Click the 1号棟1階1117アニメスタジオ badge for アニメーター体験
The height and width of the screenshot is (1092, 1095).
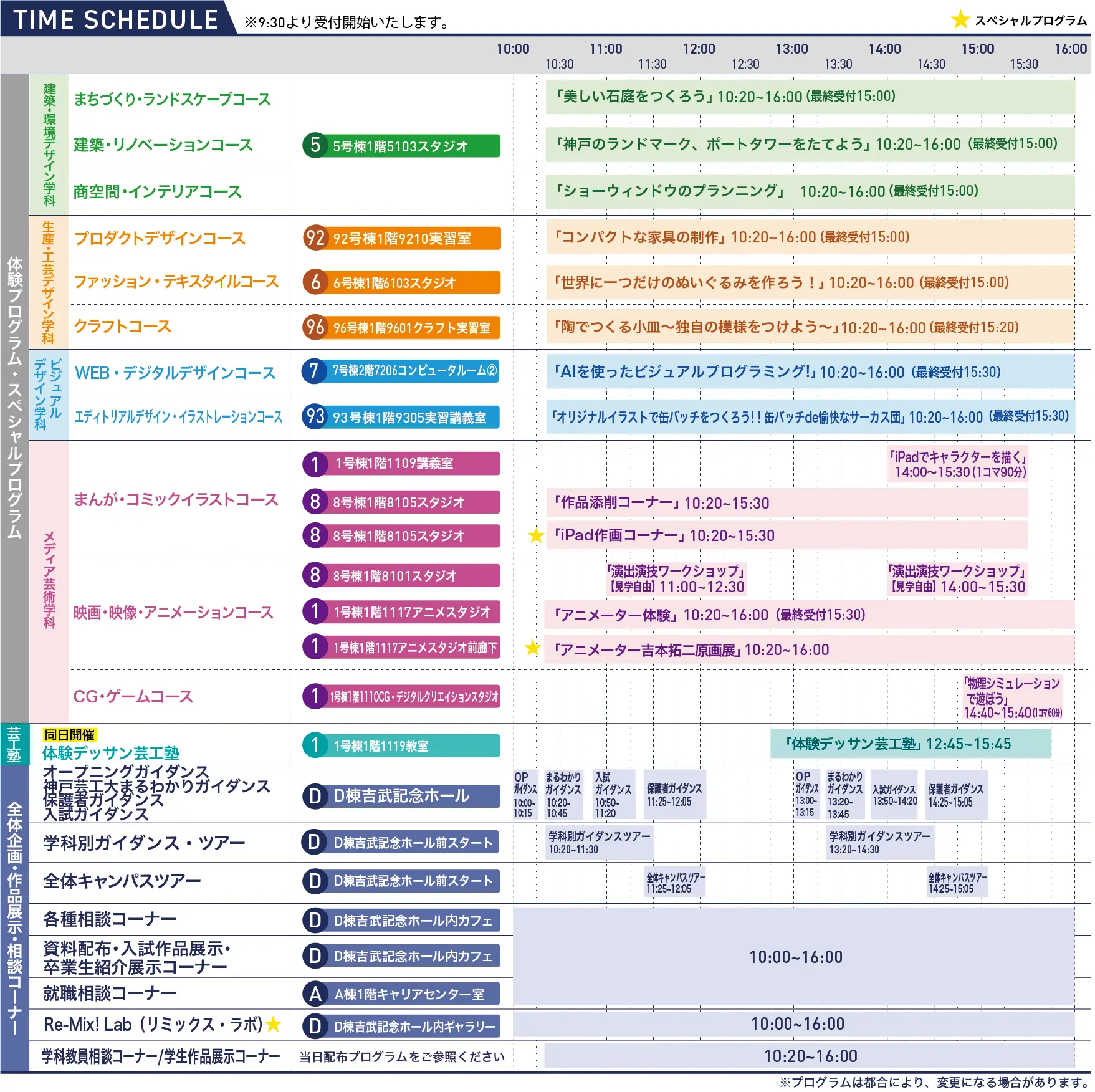(x=401, y=611)
